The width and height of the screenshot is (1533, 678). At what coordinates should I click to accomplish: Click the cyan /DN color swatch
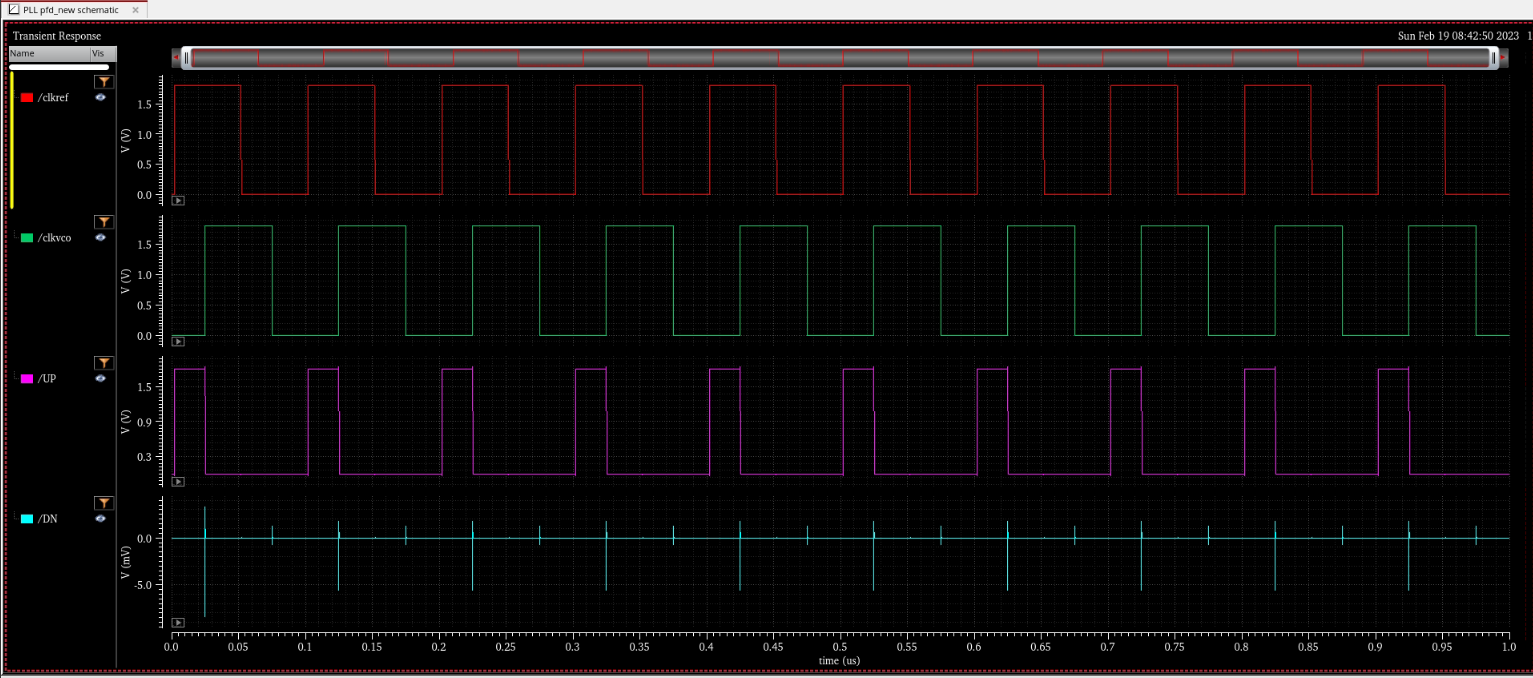27,519
